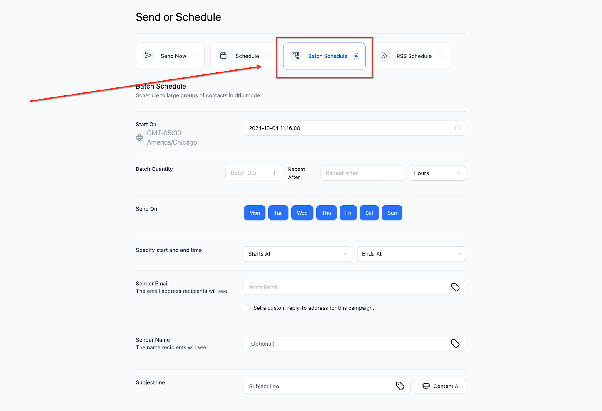Open the calendar icon in Start On field
This screenshot has height=411, width=602.
[457, 128]
